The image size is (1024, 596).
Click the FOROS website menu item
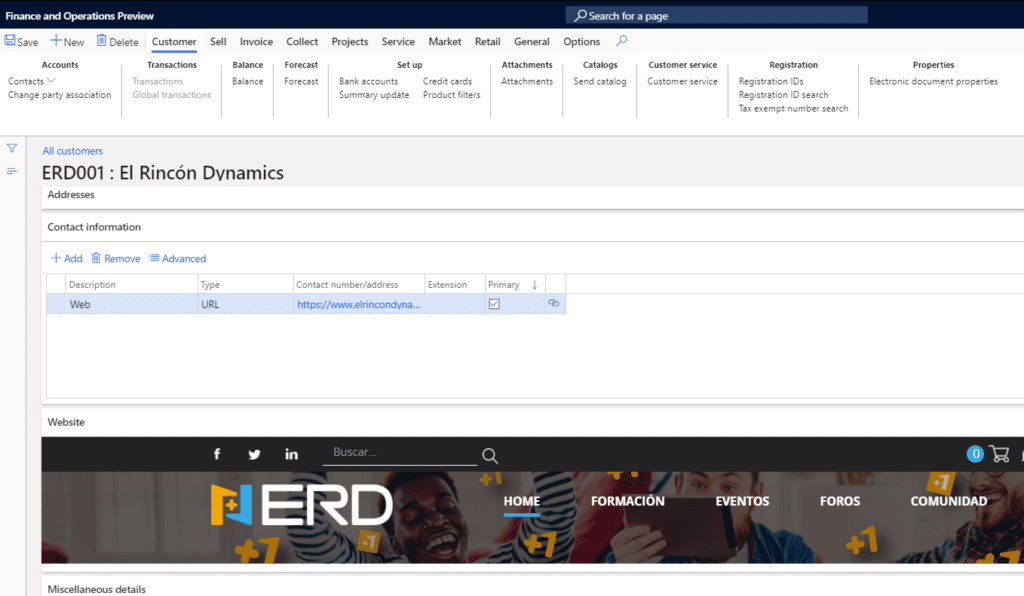[840, 501]
